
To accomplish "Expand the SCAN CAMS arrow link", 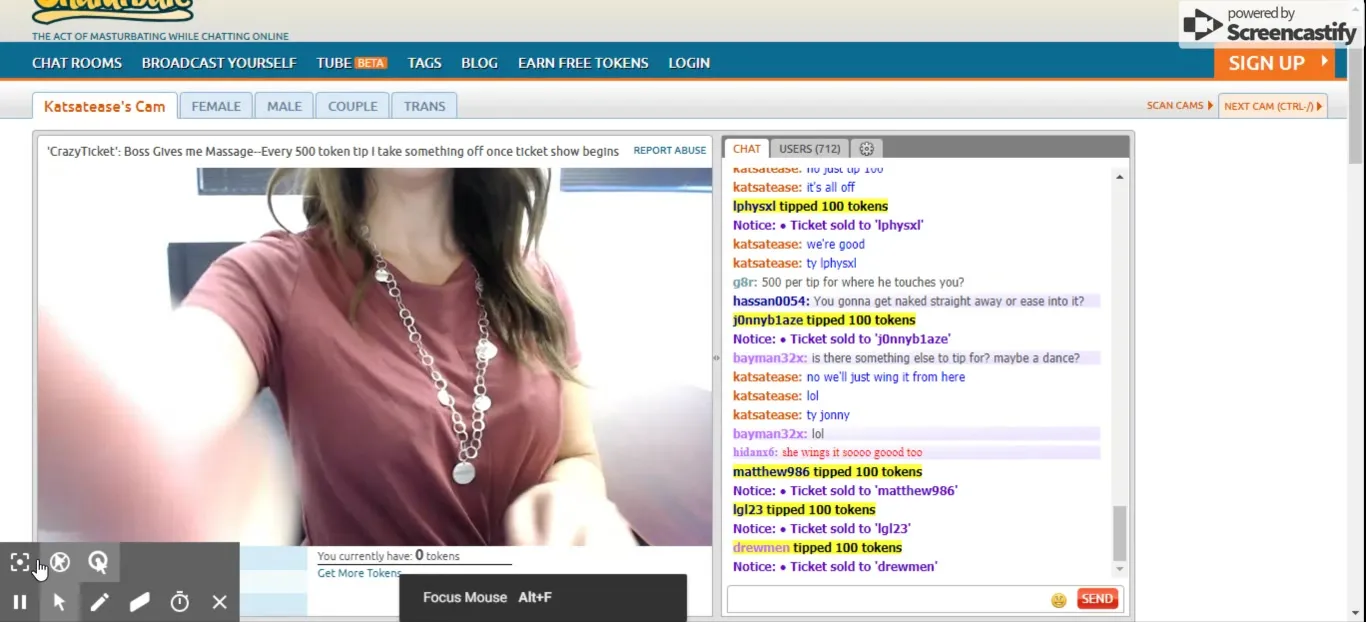I will click(x=1180, y=106).
